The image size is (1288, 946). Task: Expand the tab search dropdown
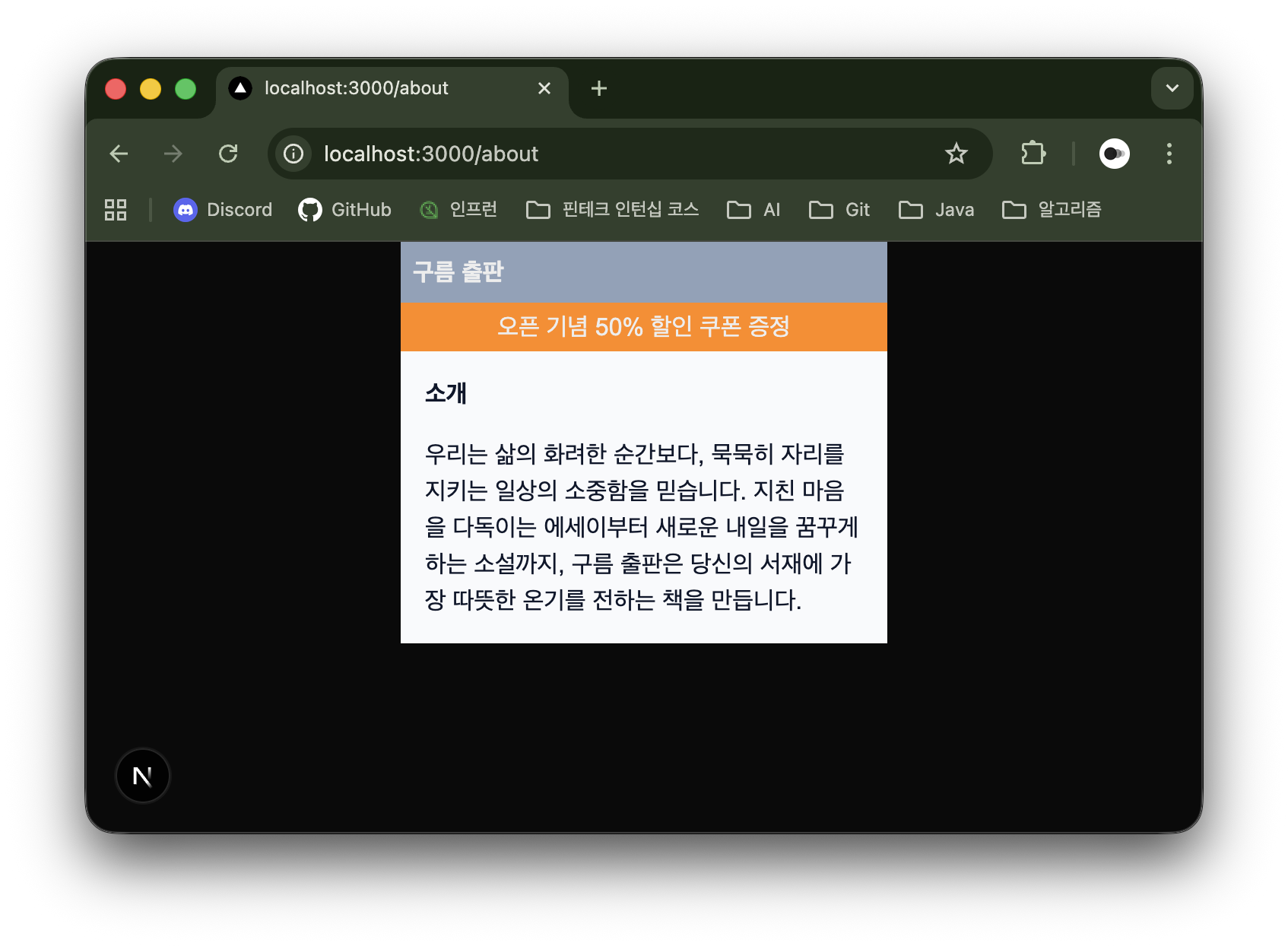pyautogui.click(x=1172, y=88)
